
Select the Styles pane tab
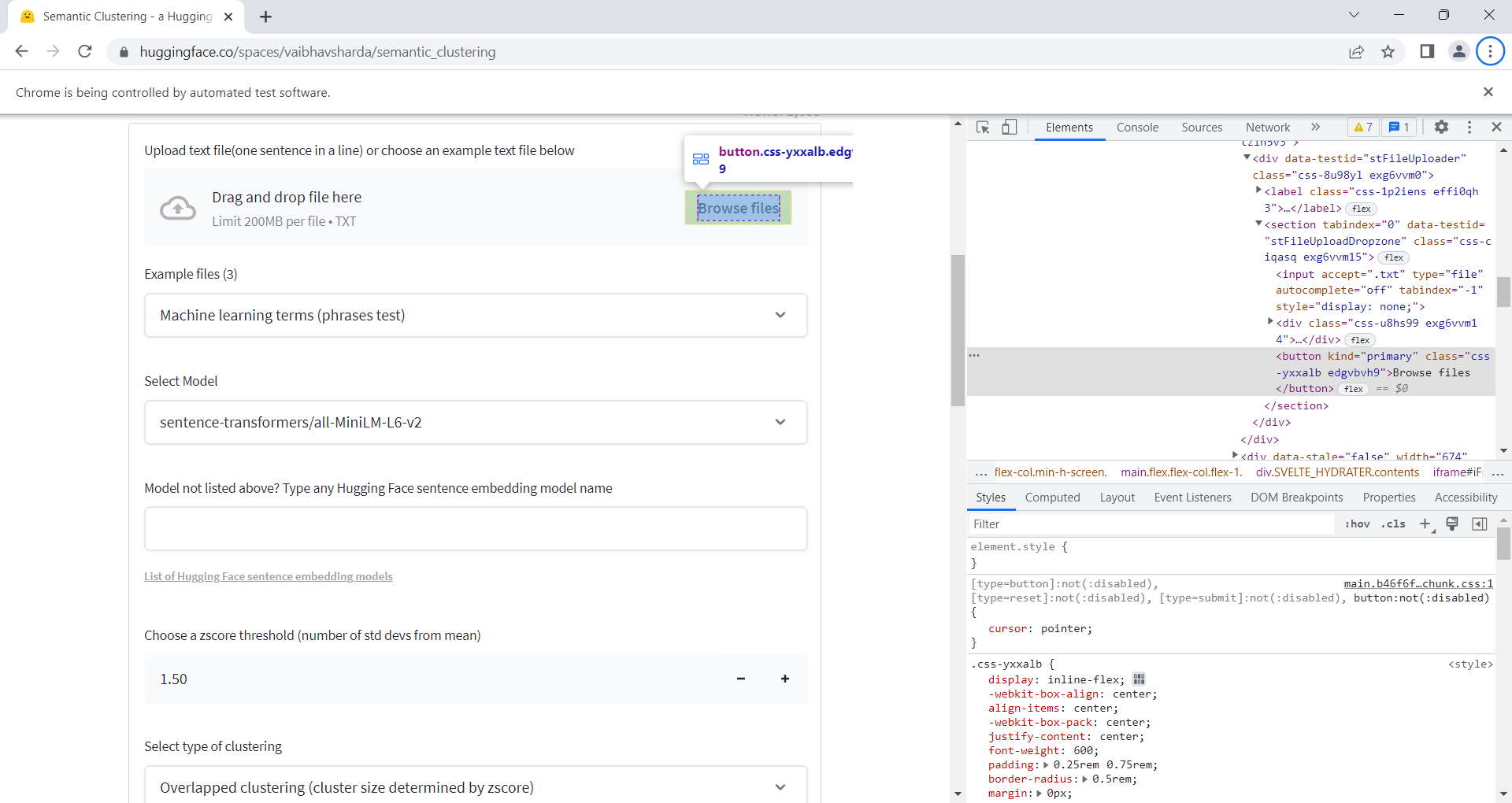[x=991, y=498]
